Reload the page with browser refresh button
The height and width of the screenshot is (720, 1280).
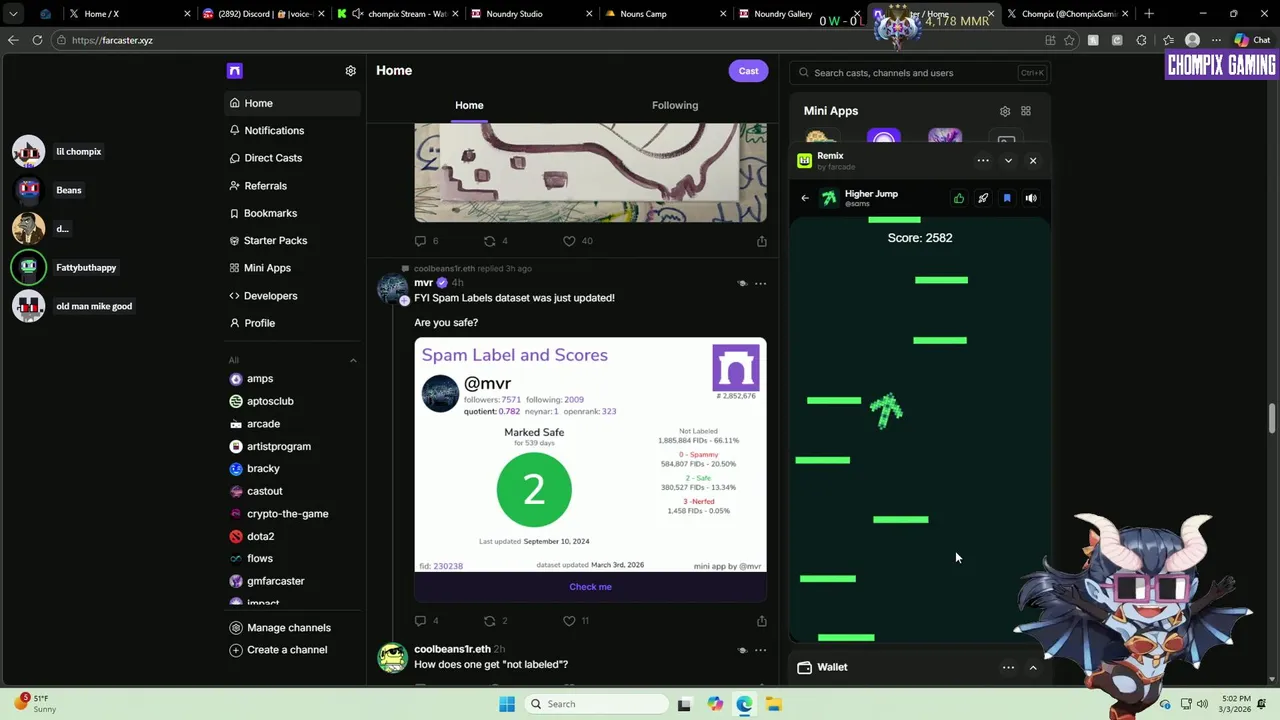pyautogui.click(x=37, y=40)
